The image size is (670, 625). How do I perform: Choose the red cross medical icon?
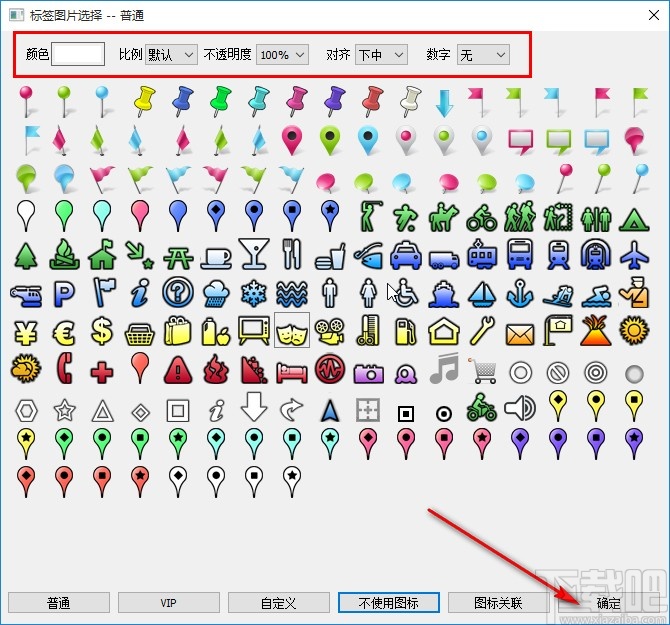[x=102, y=372]
